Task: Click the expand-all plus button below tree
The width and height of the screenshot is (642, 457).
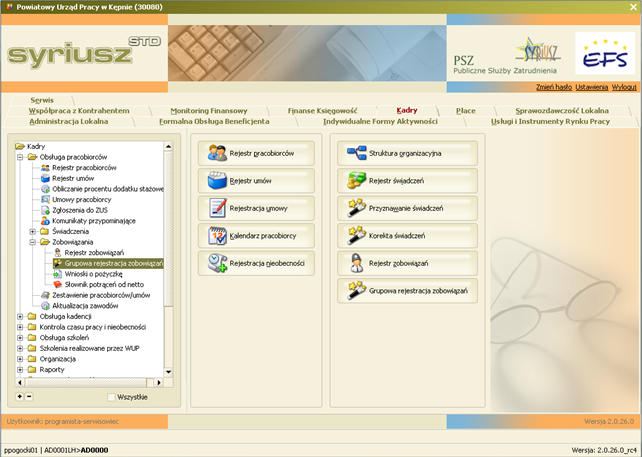Action: 19,396
